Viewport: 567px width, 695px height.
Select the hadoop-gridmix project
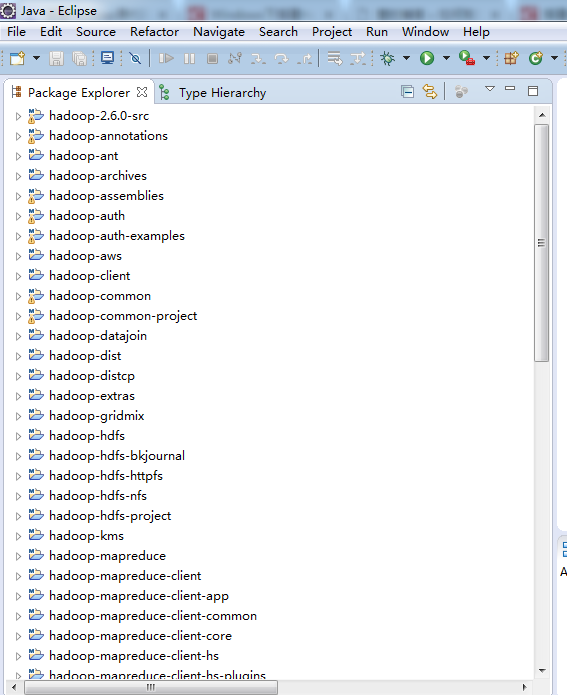tap(97, 416)
